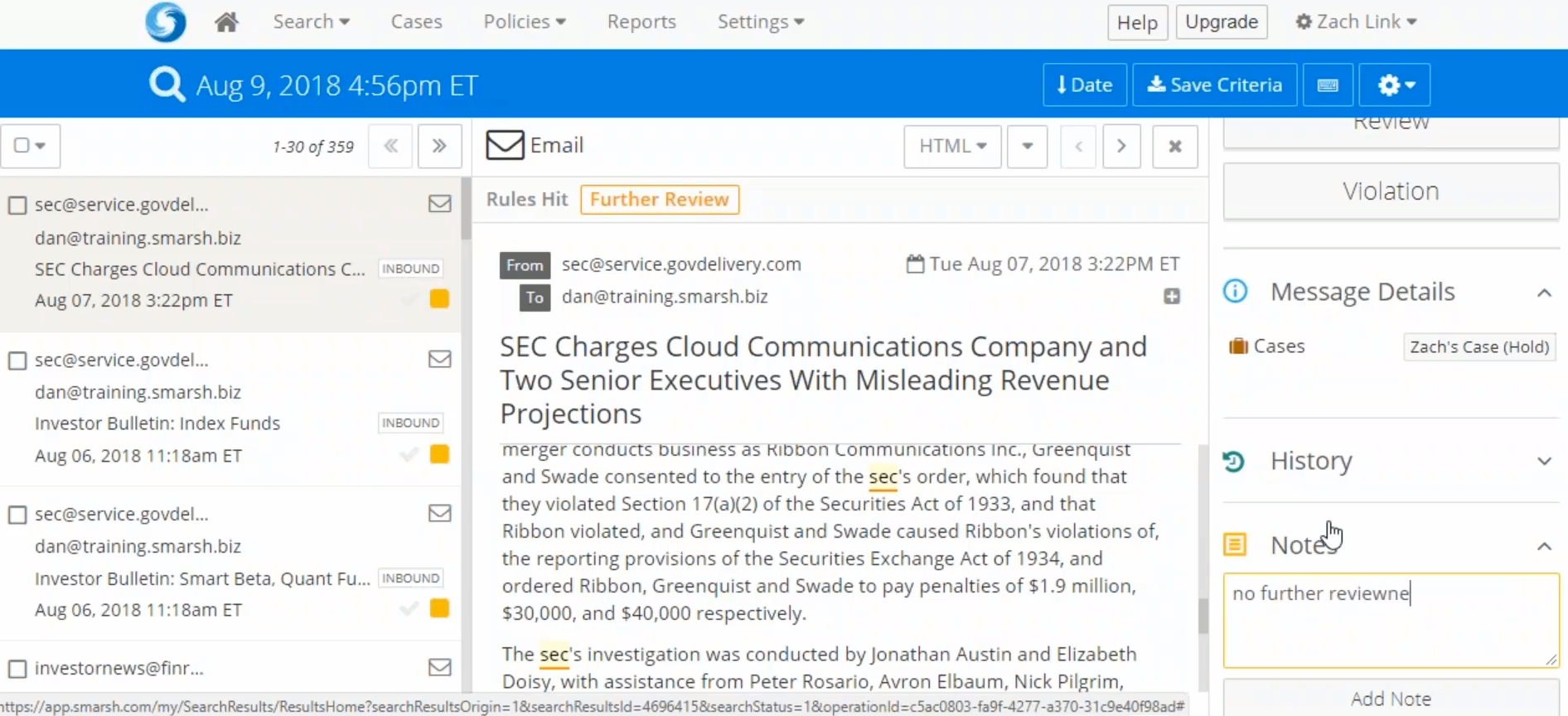Click the checkmark on the Smart Beta row
The height and width of the screenshot is (716, 1568).
(409, 609)
